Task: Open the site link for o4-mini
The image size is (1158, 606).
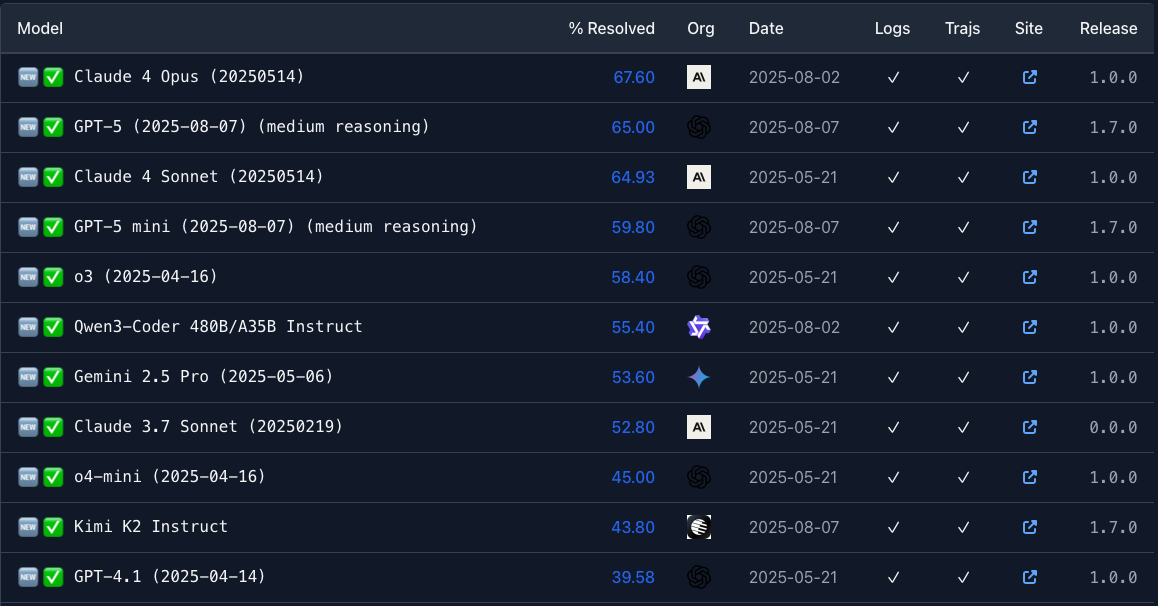Action: click(x=1029, y=477)
